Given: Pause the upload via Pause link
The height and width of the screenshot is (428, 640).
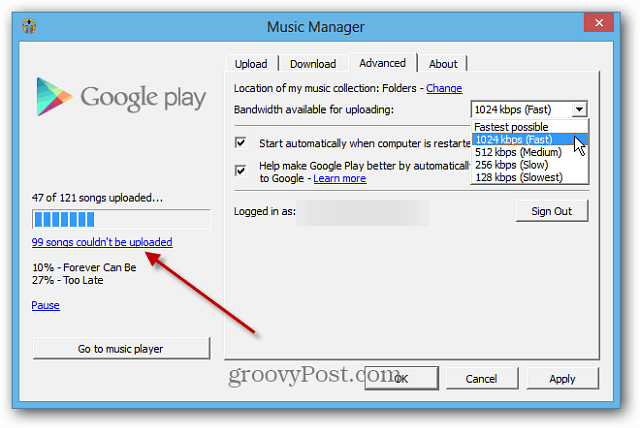Looking at the screenshot, I should pyautogui.click(x=46, y=305).
